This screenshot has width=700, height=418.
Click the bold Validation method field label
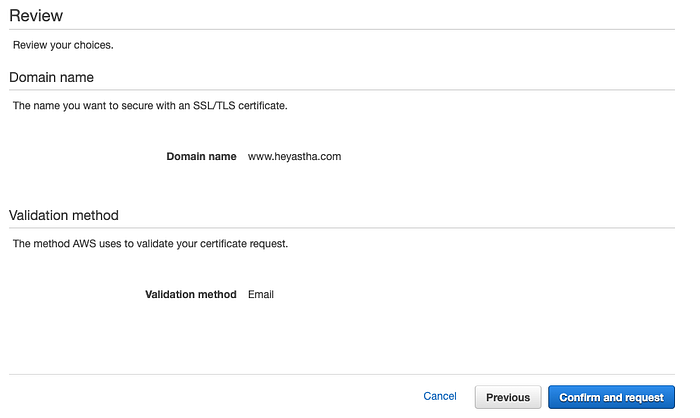coord(191,294)
